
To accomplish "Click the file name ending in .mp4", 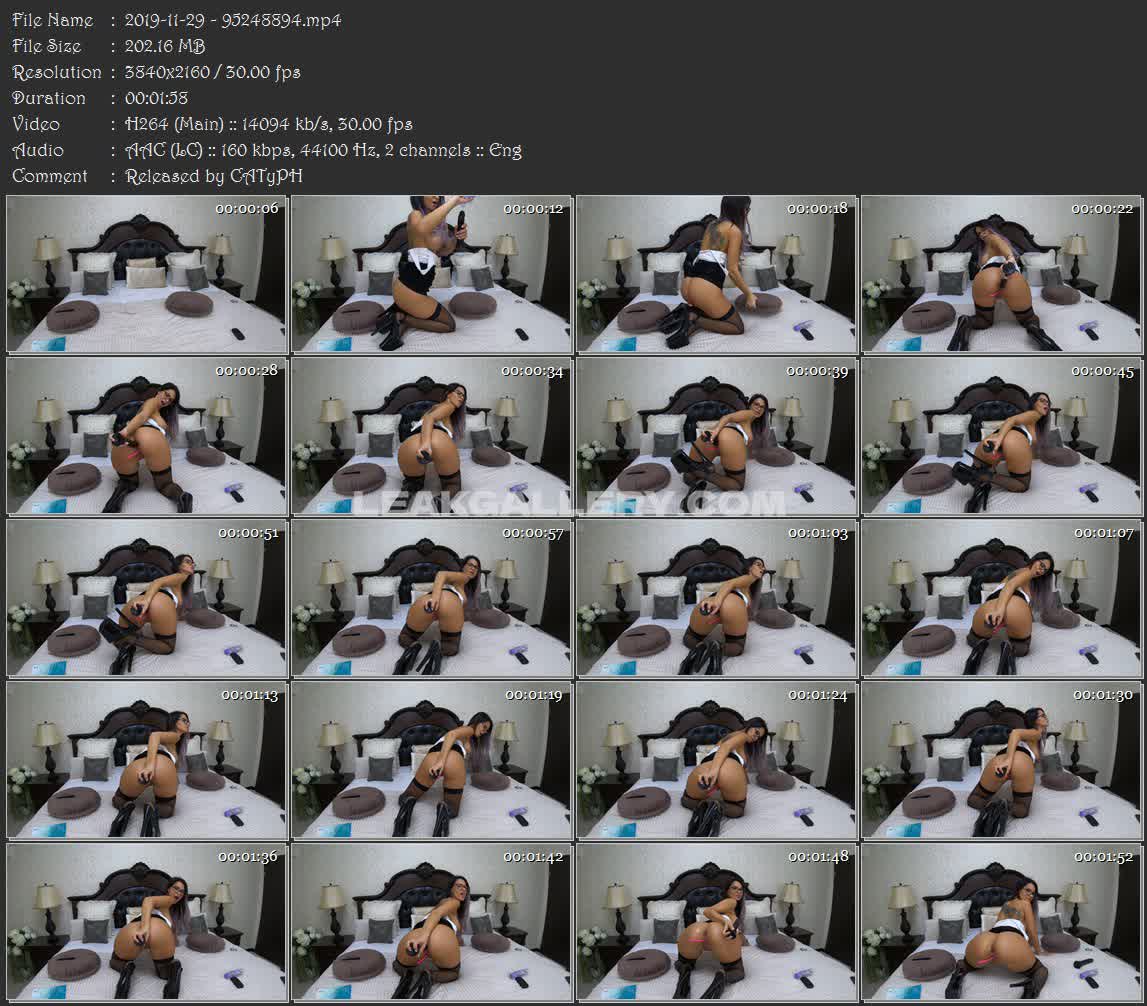I will (x=233, y=20).
